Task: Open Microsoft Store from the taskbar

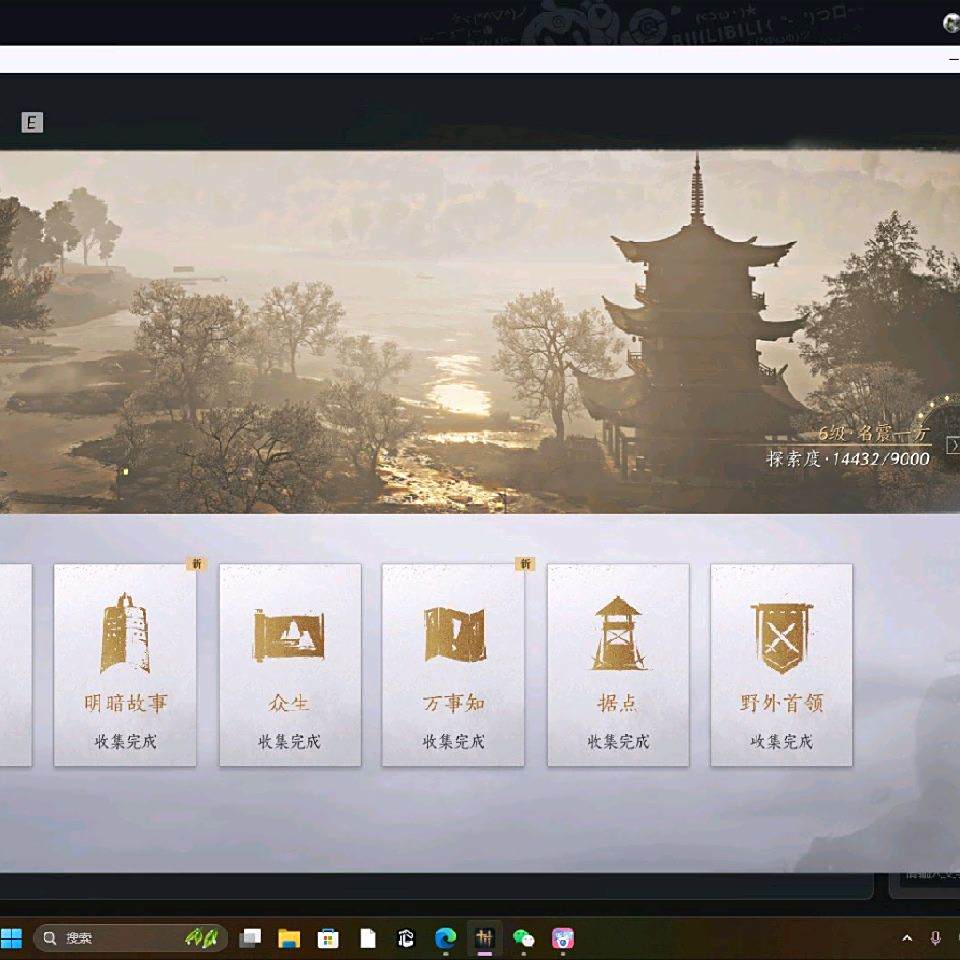Action: [328, 938]
